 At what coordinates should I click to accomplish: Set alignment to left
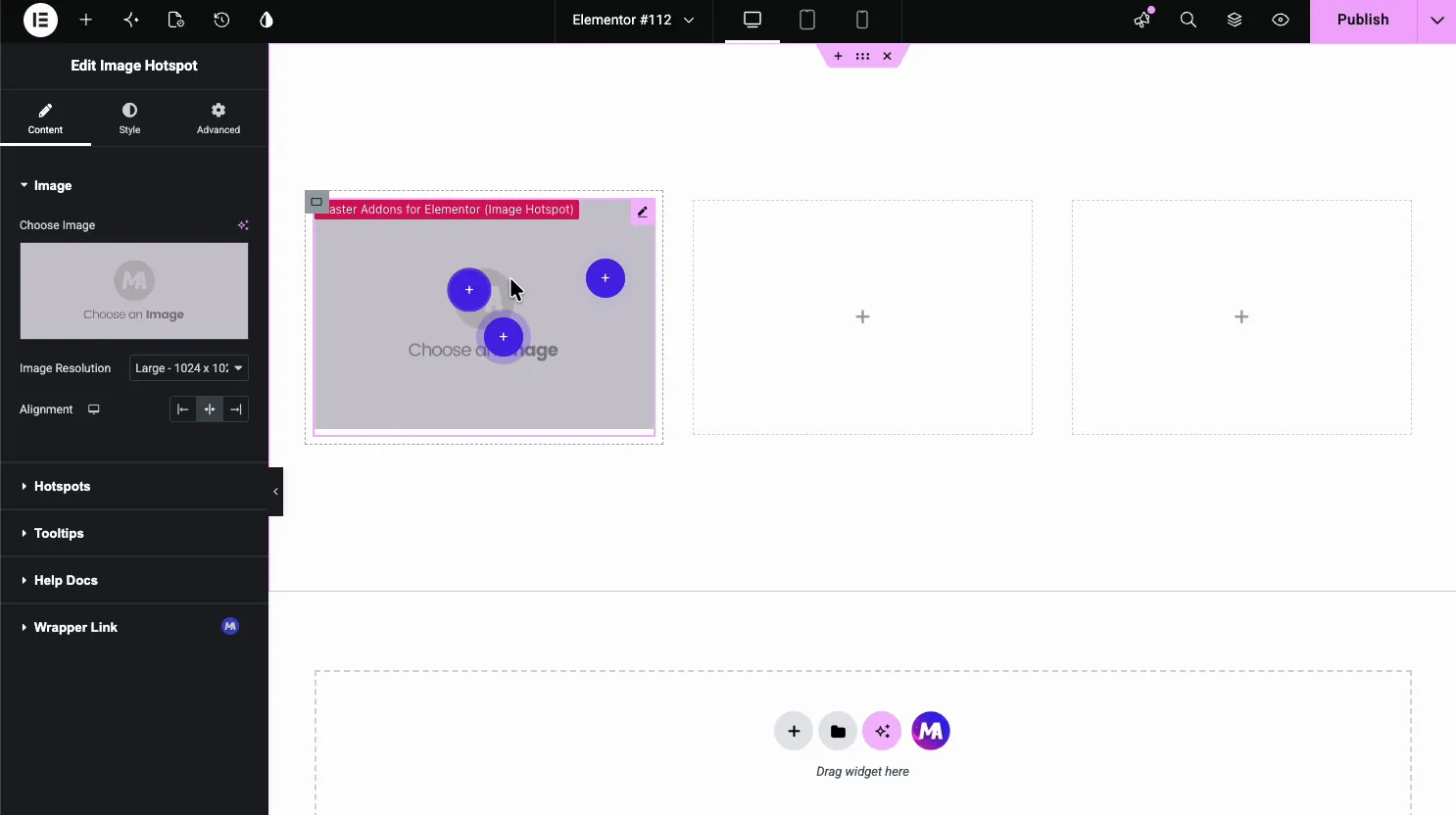pos(183,409)
